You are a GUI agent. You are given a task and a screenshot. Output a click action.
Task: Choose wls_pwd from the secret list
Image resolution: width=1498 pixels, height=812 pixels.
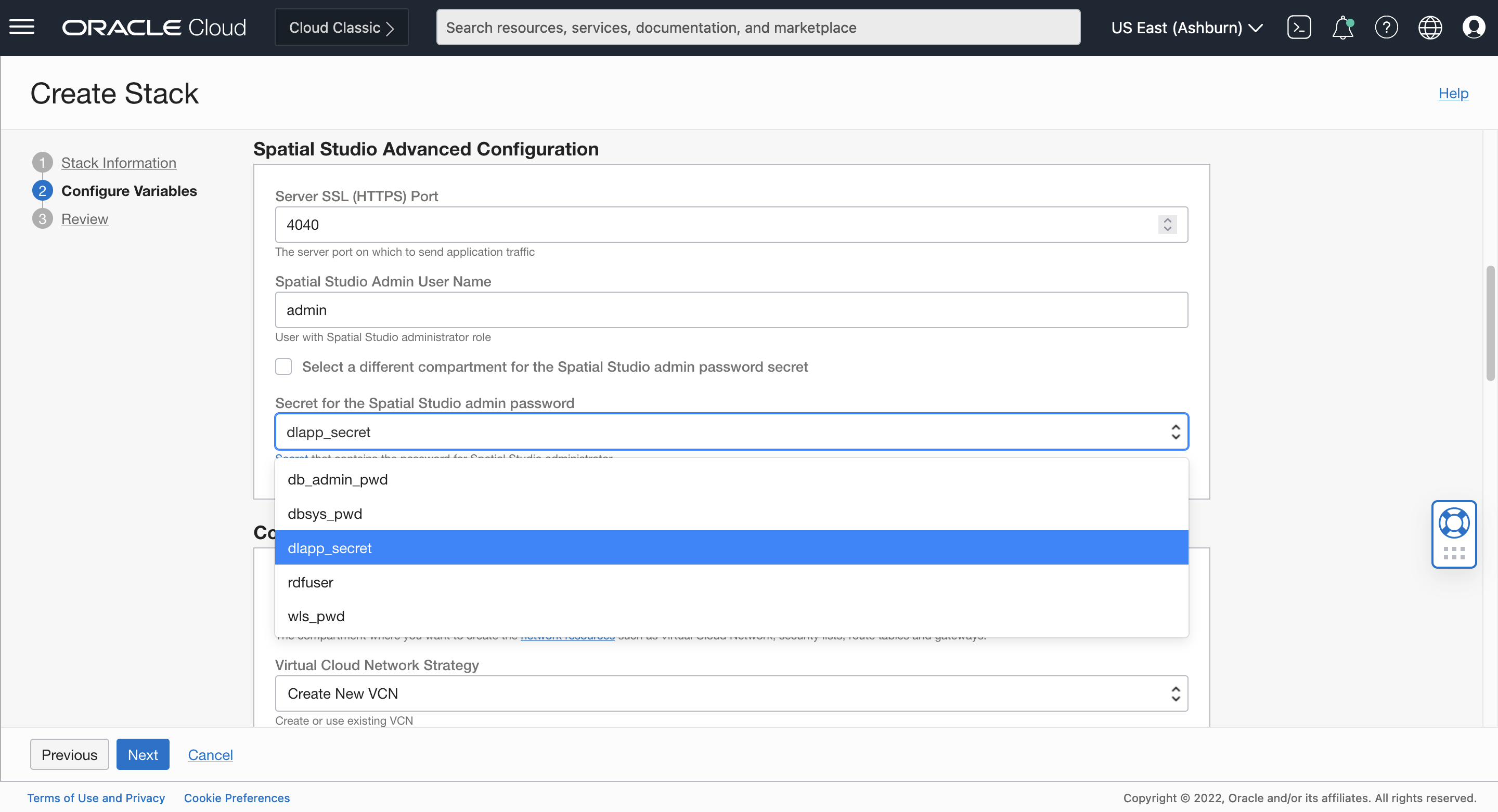pyautogui.click(x=316, y=616)
